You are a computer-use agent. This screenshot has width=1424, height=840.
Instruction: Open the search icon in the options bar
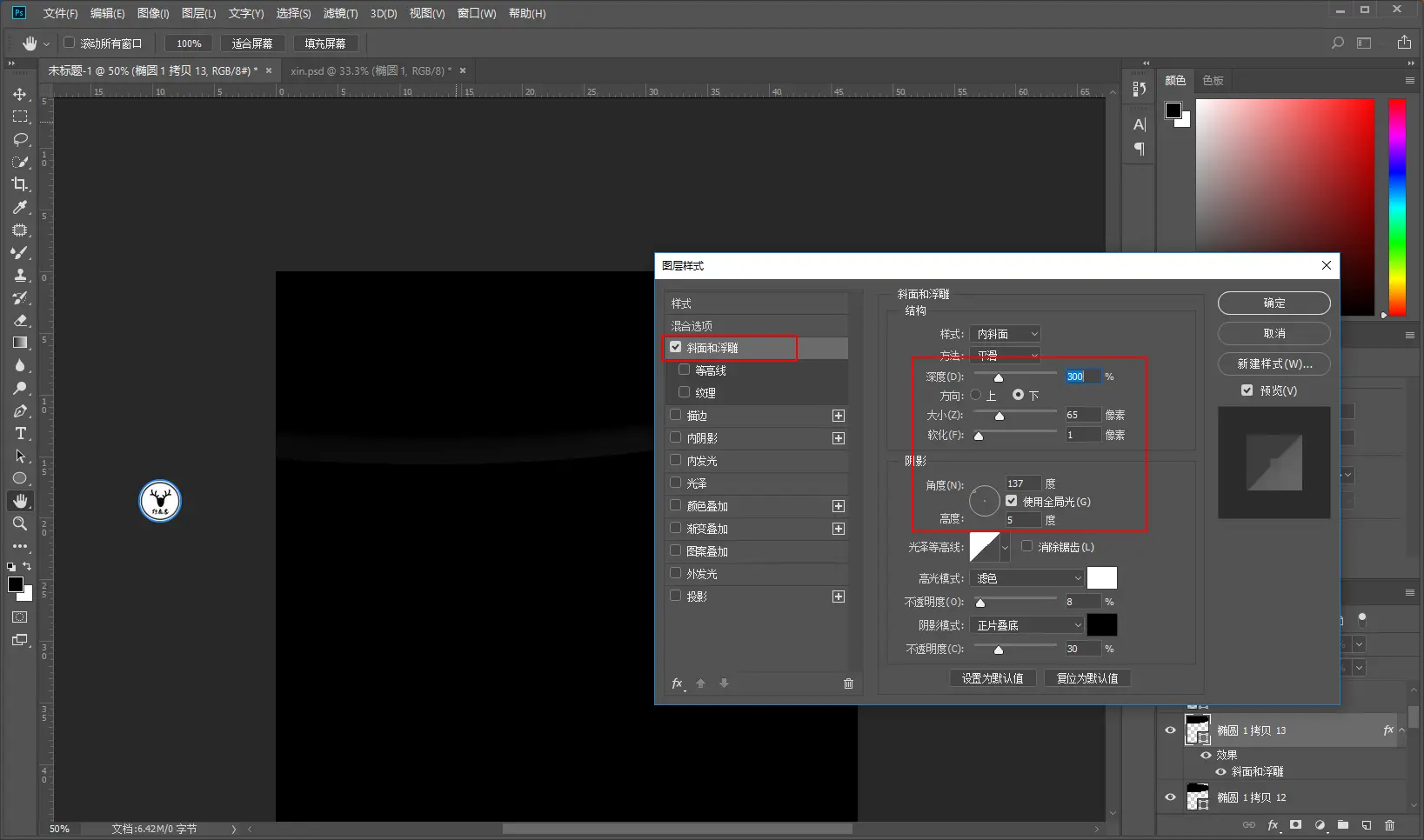pyautogui.click(x=1338, y=43)
